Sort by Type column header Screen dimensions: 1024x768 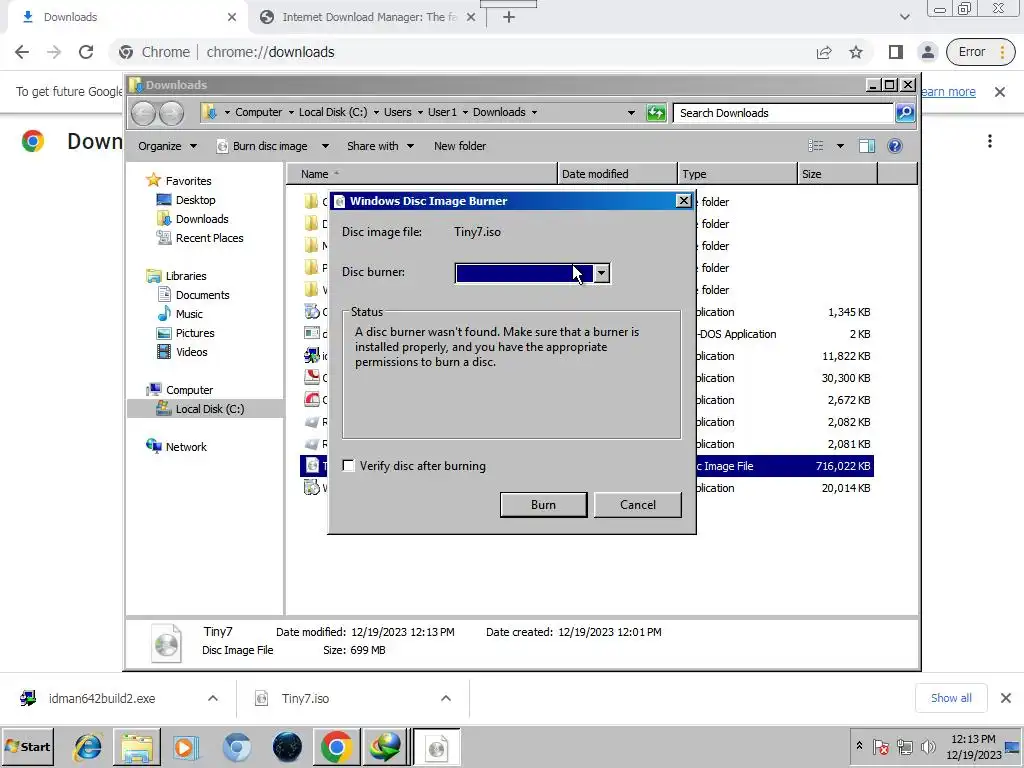[737, 174]
